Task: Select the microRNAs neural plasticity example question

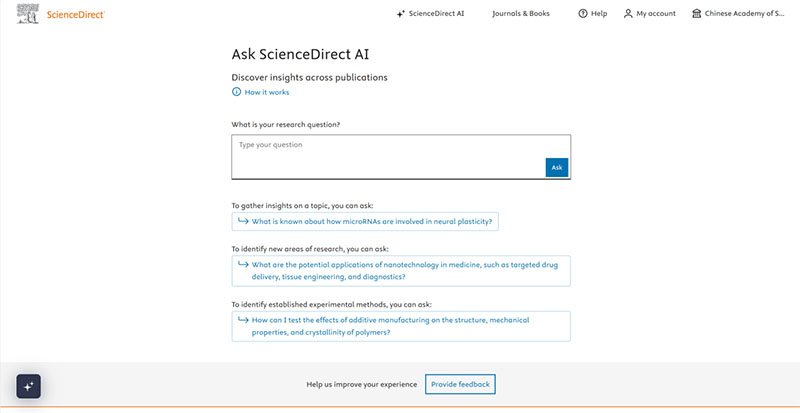Action: [x=372, y=221]
